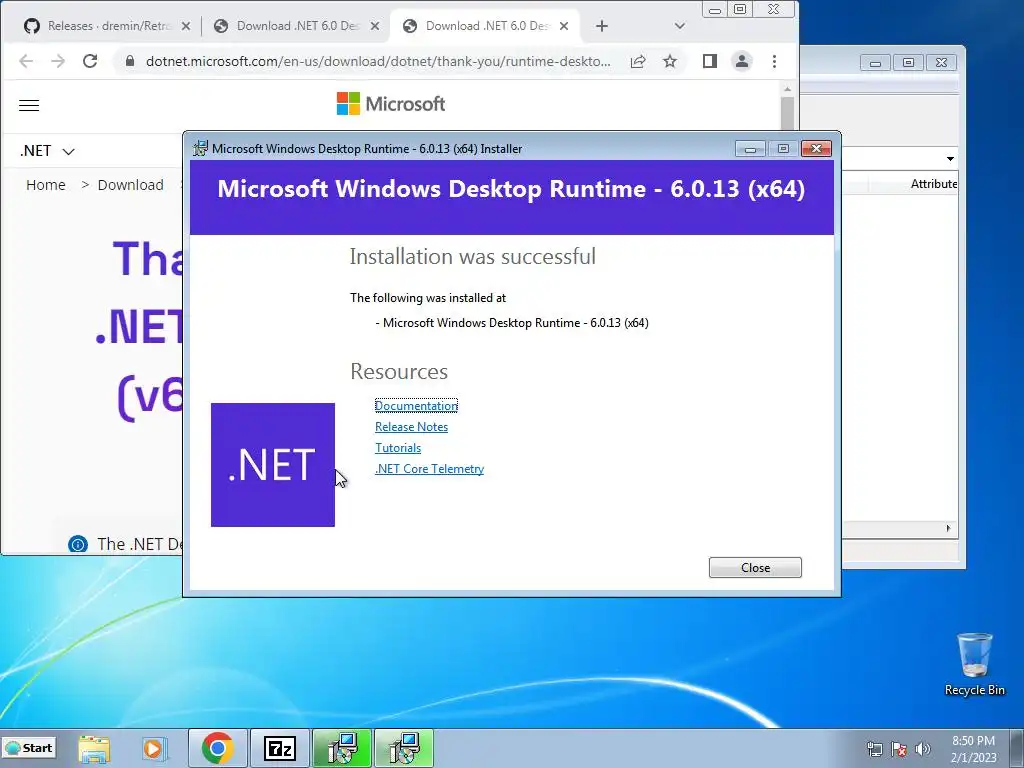Share this page icon in Chrome
1024x768 pixels.
pos(638,61)
